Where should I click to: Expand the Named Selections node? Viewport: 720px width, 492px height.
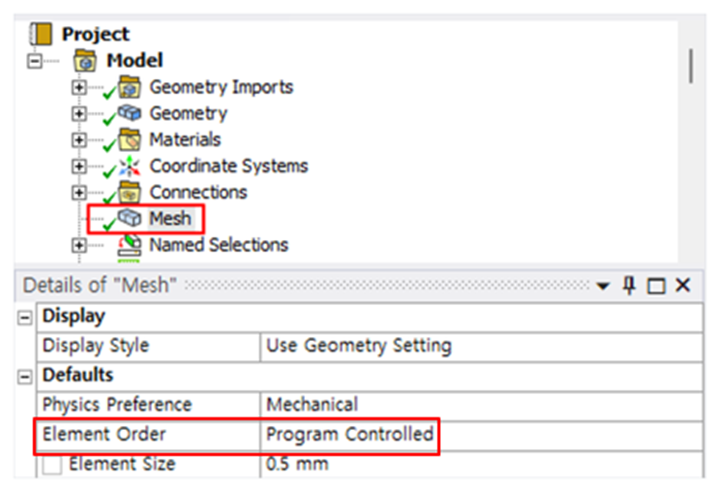click(79, 245)
